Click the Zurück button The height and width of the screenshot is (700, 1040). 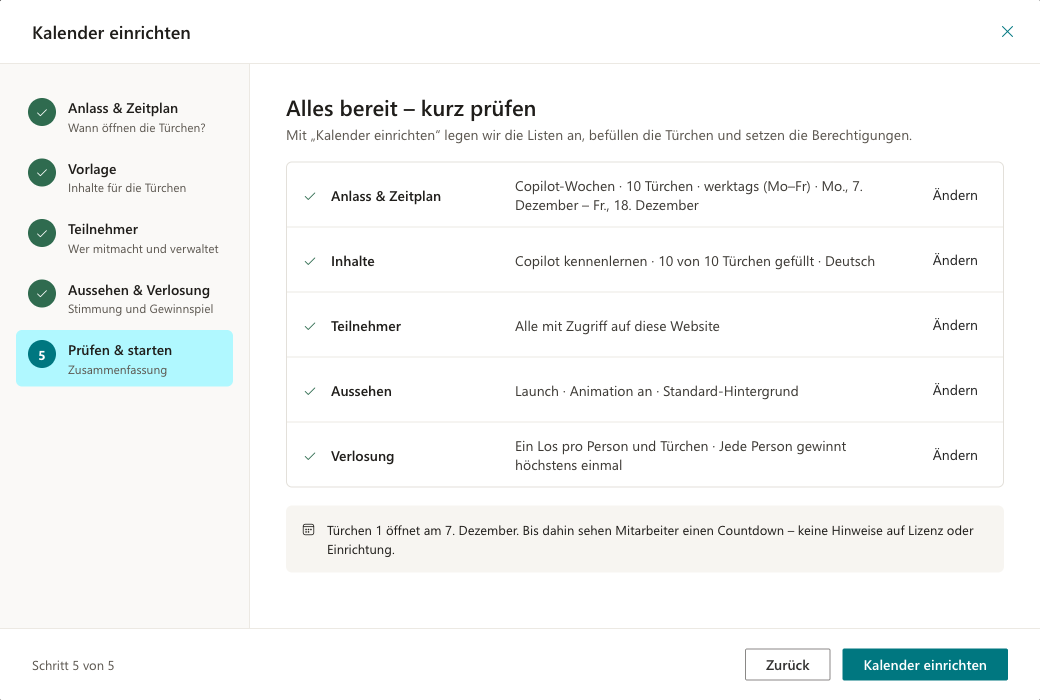tap(787, 665)
